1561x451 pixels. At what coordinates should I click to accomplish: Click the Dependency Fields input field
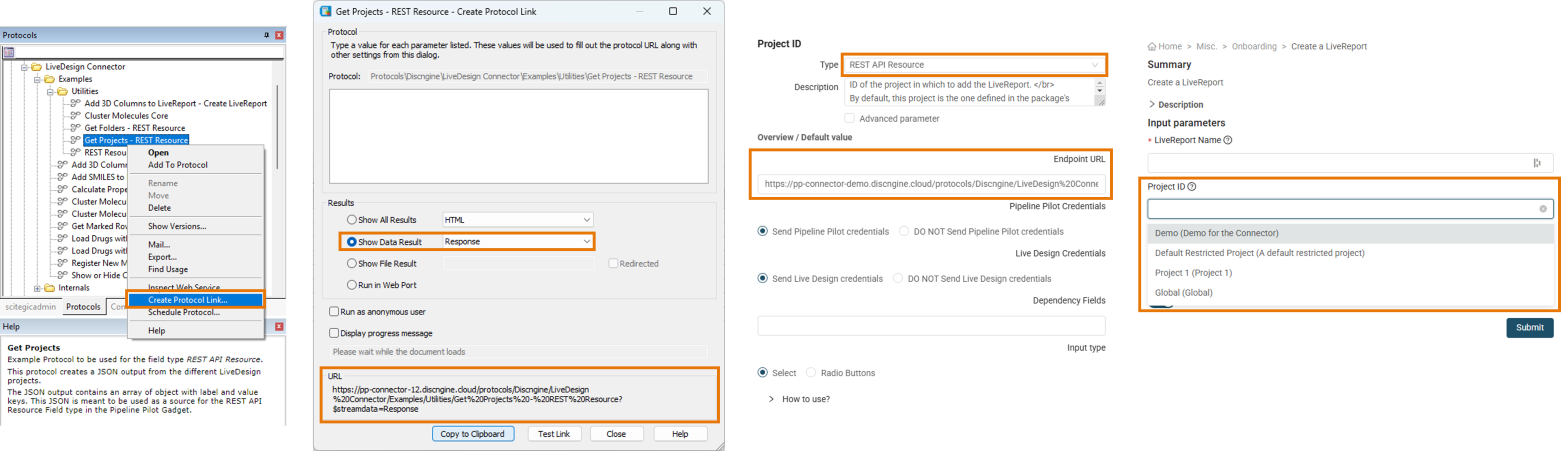point(932,325)
